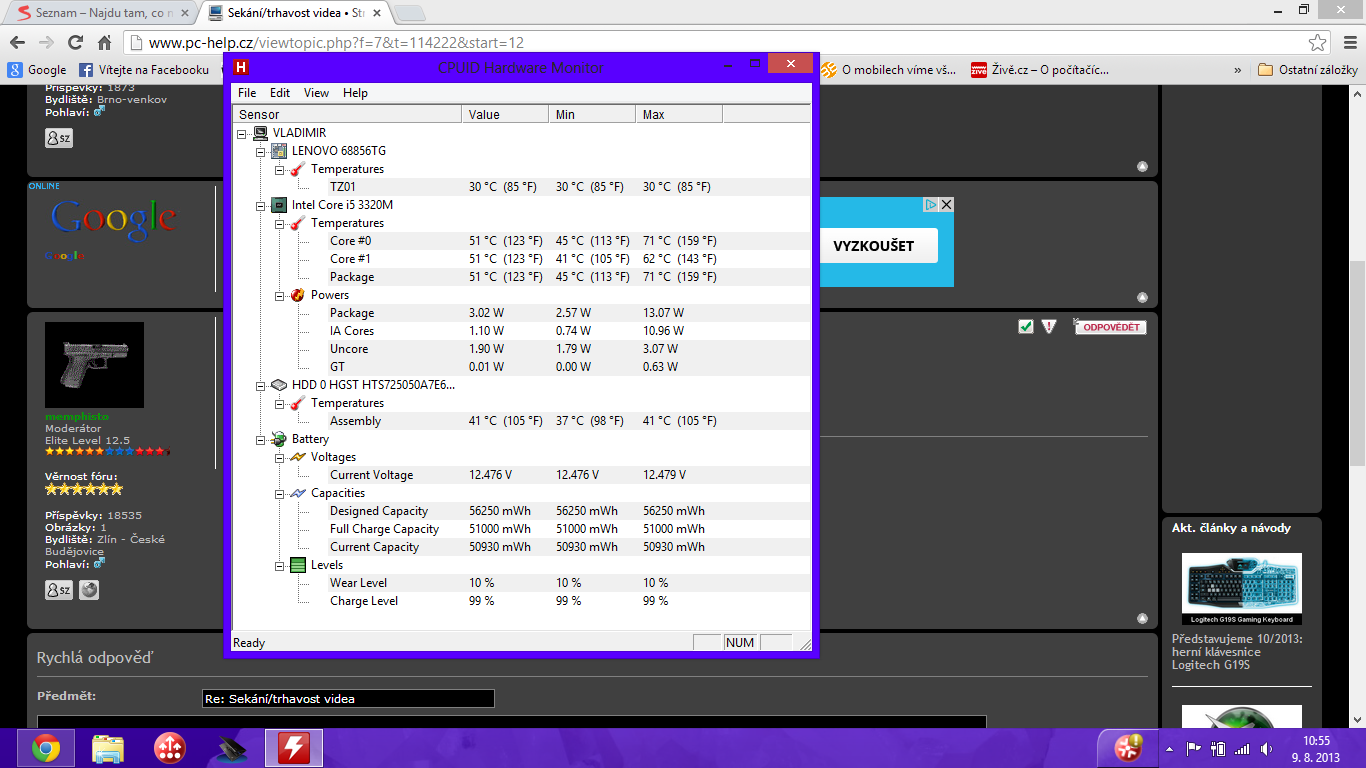Click the hard drive icon for HDD 0 HGST
Screen dimensions: 1366x768
[x=279, y=385]
